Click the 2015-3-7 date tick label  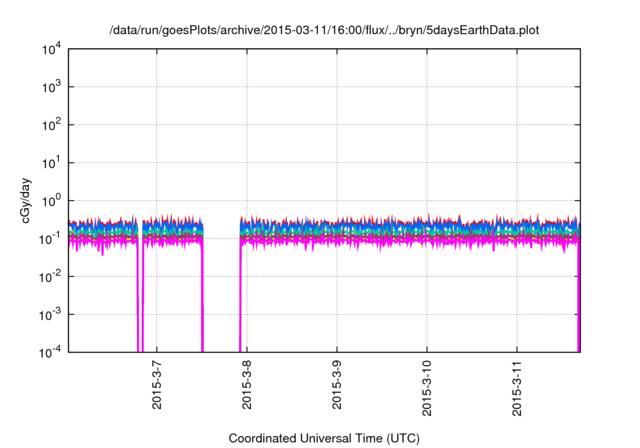(x=157, y=385)
